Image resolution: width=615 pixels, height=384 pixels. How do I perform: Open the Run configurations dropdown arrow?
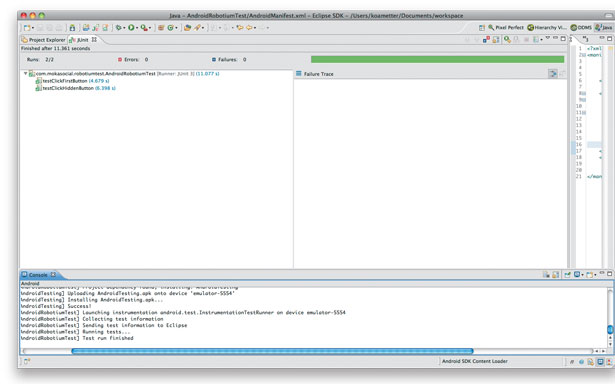(137, 28)
